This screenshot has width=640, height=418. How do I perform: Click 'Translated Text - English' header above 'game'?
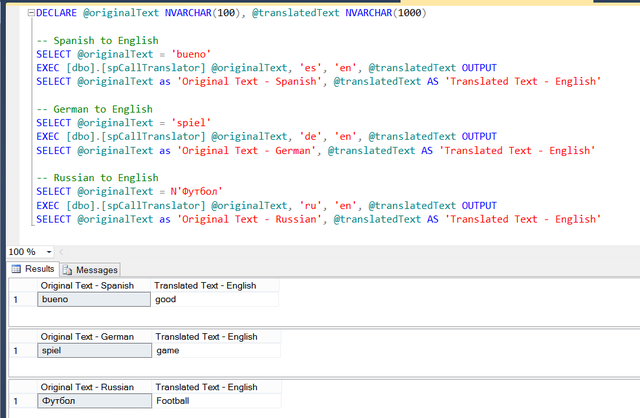tap(216, 337)
